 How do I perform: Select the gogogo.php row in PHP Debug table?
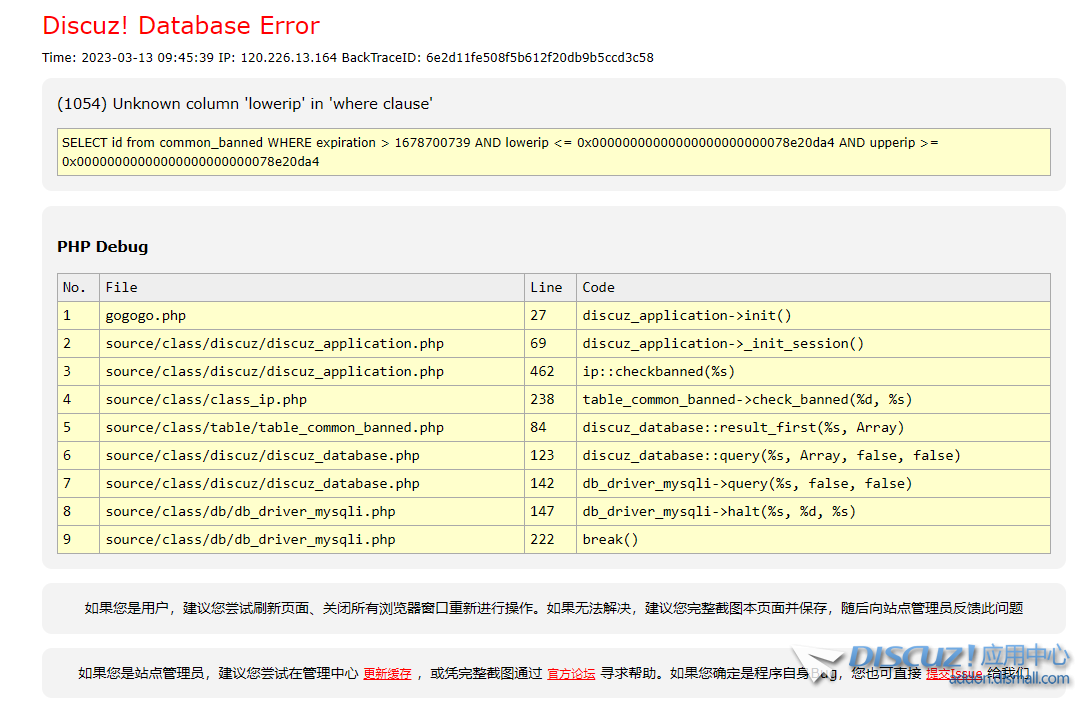(300, 315)
